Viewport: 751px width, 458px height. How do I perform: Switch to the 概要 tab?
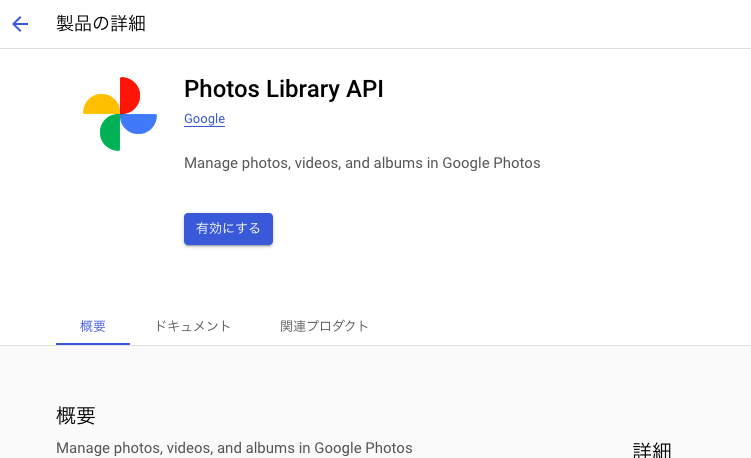(x=93, y=326)
